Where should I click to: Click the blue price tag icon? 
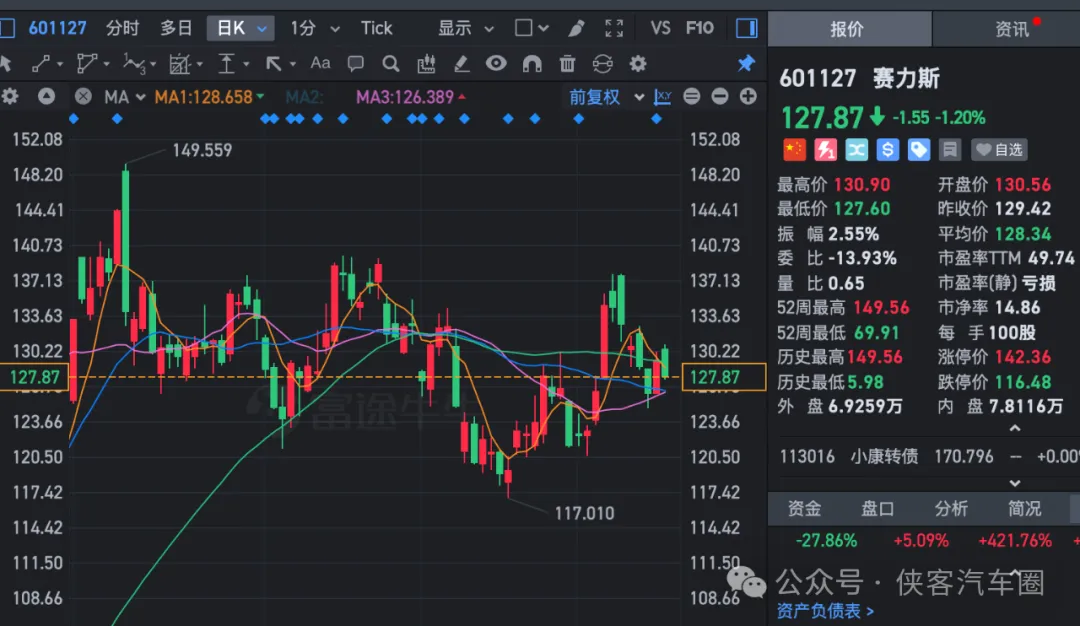pyautogui.click(x=918, y=149)
